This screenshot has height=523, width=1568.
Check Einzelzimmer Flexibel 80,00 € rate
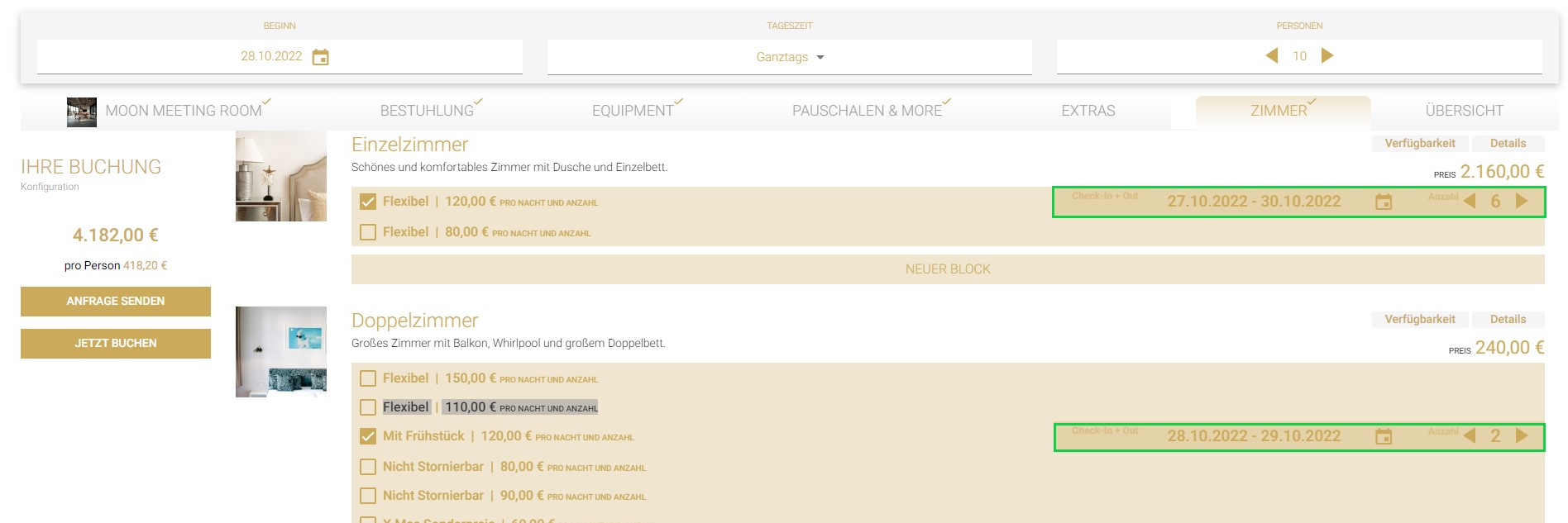(368, 232)
